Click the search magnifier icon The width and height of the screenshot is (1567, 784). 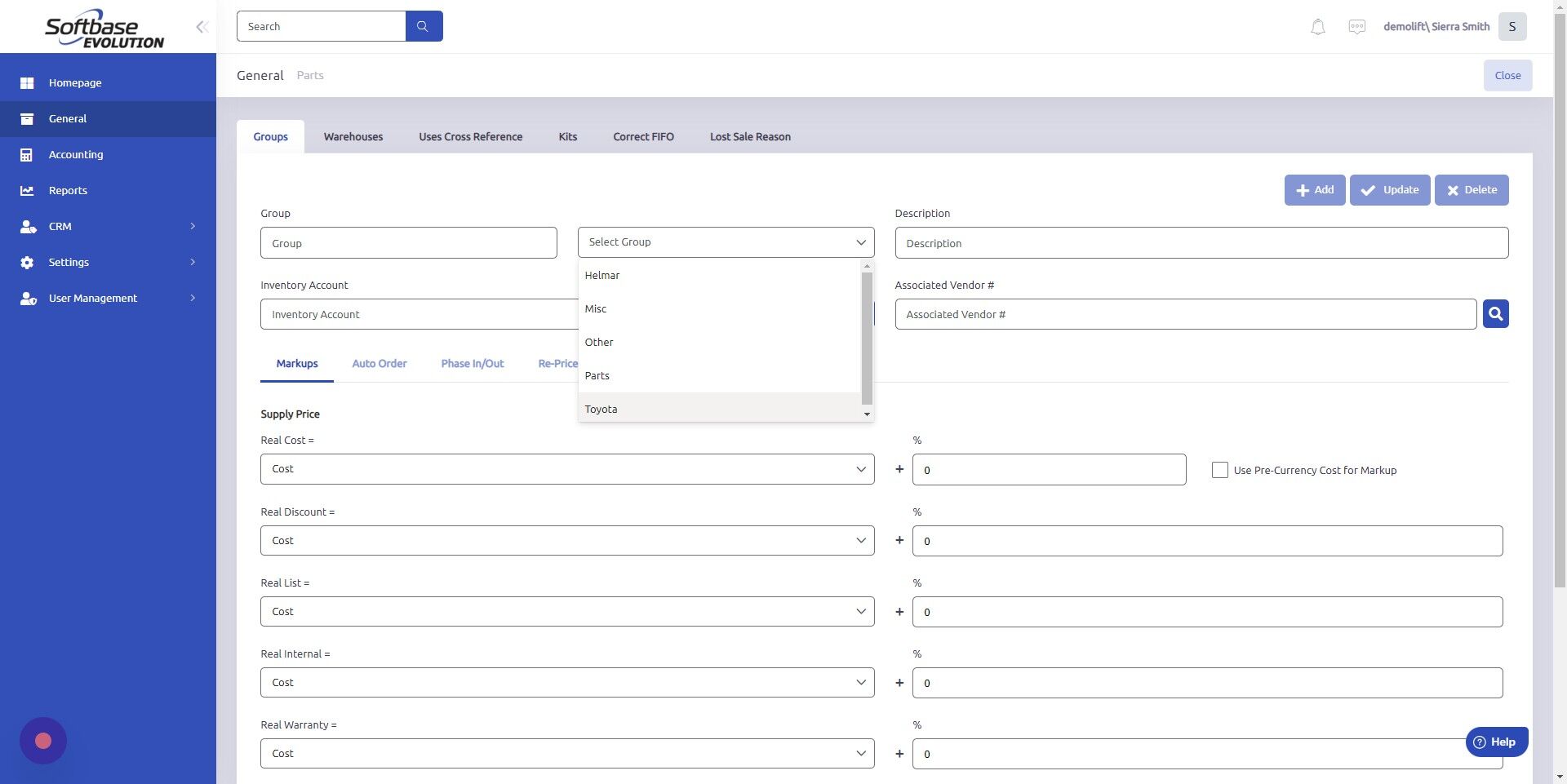click(x=424, y=25)
